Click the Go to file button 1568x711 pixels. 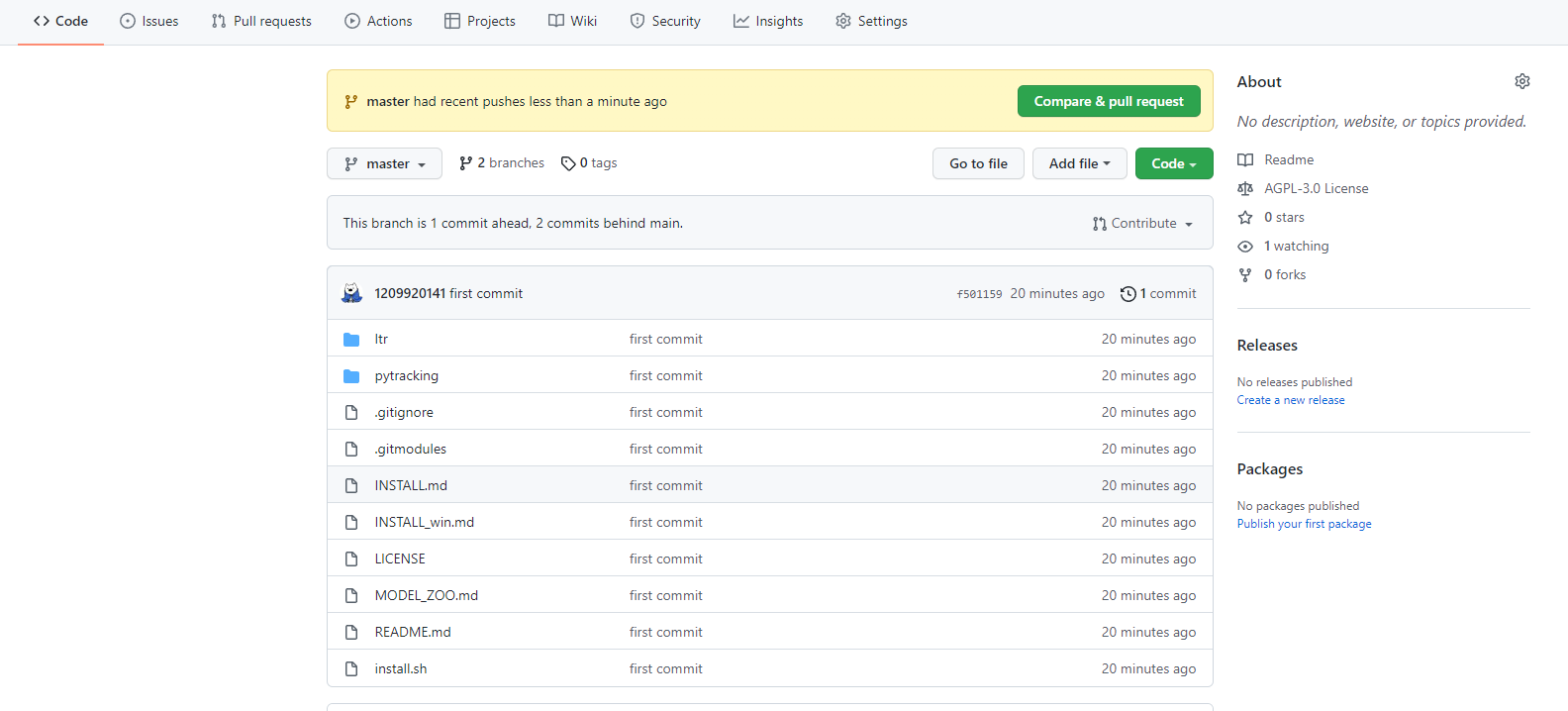[978, 163]
